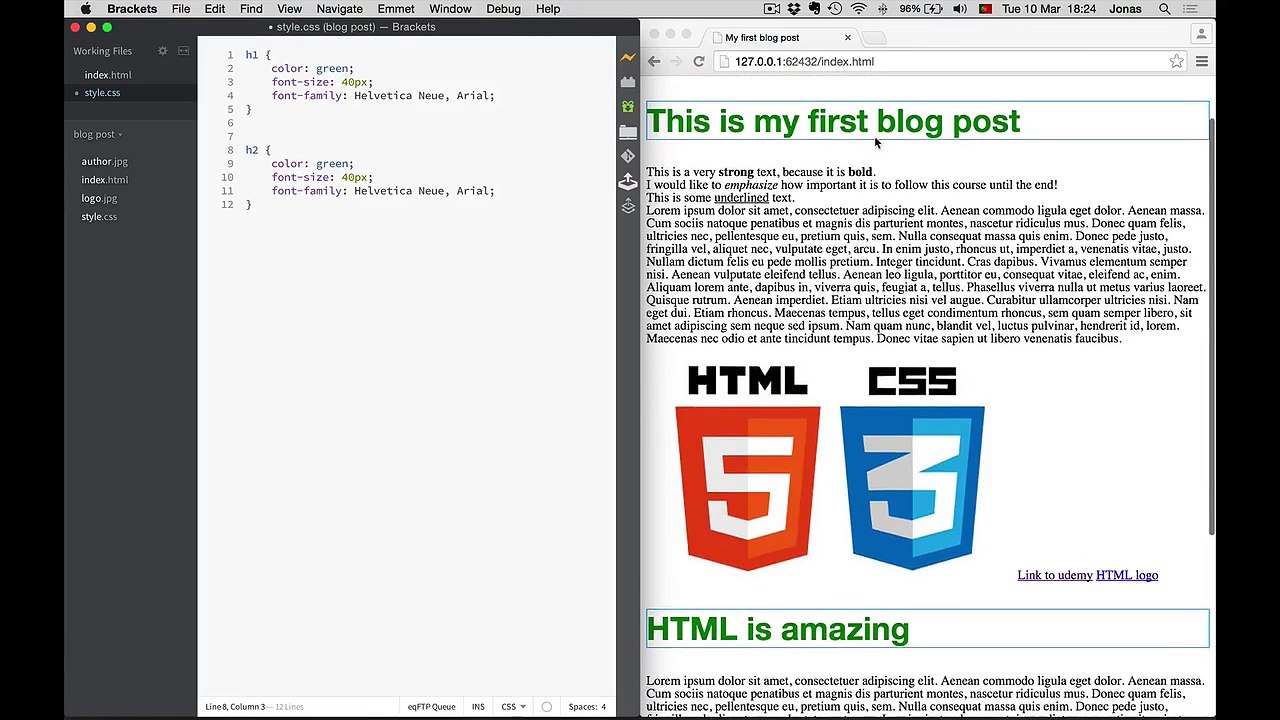Viewport: 1280px width, 720px height.
Task: Click the green gift update icon
Action: [x=628, y=106]
